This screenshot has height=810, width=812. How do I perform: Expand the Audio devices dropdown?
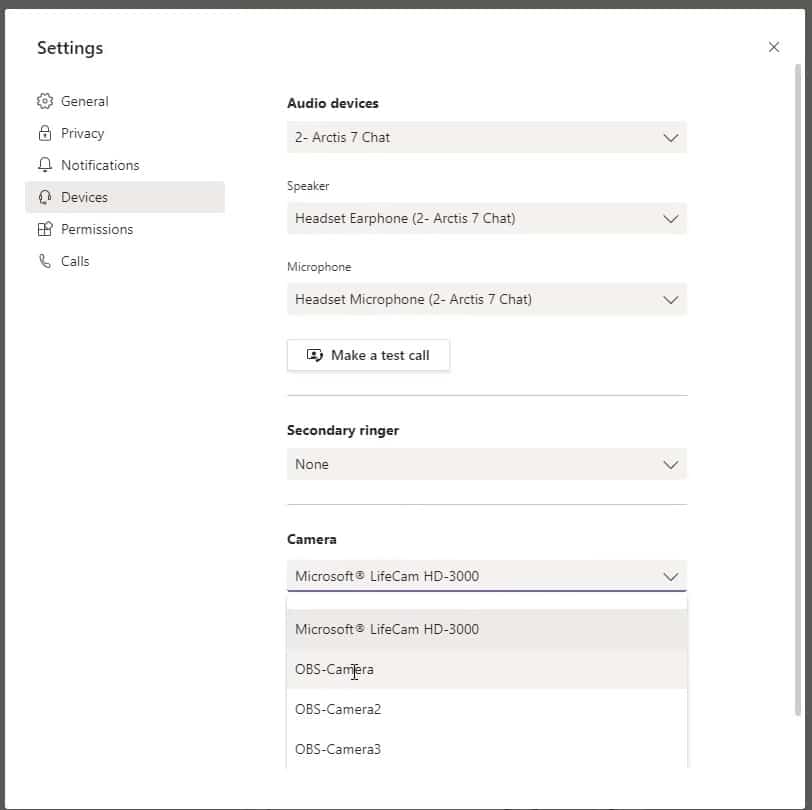tap(487, 137)
